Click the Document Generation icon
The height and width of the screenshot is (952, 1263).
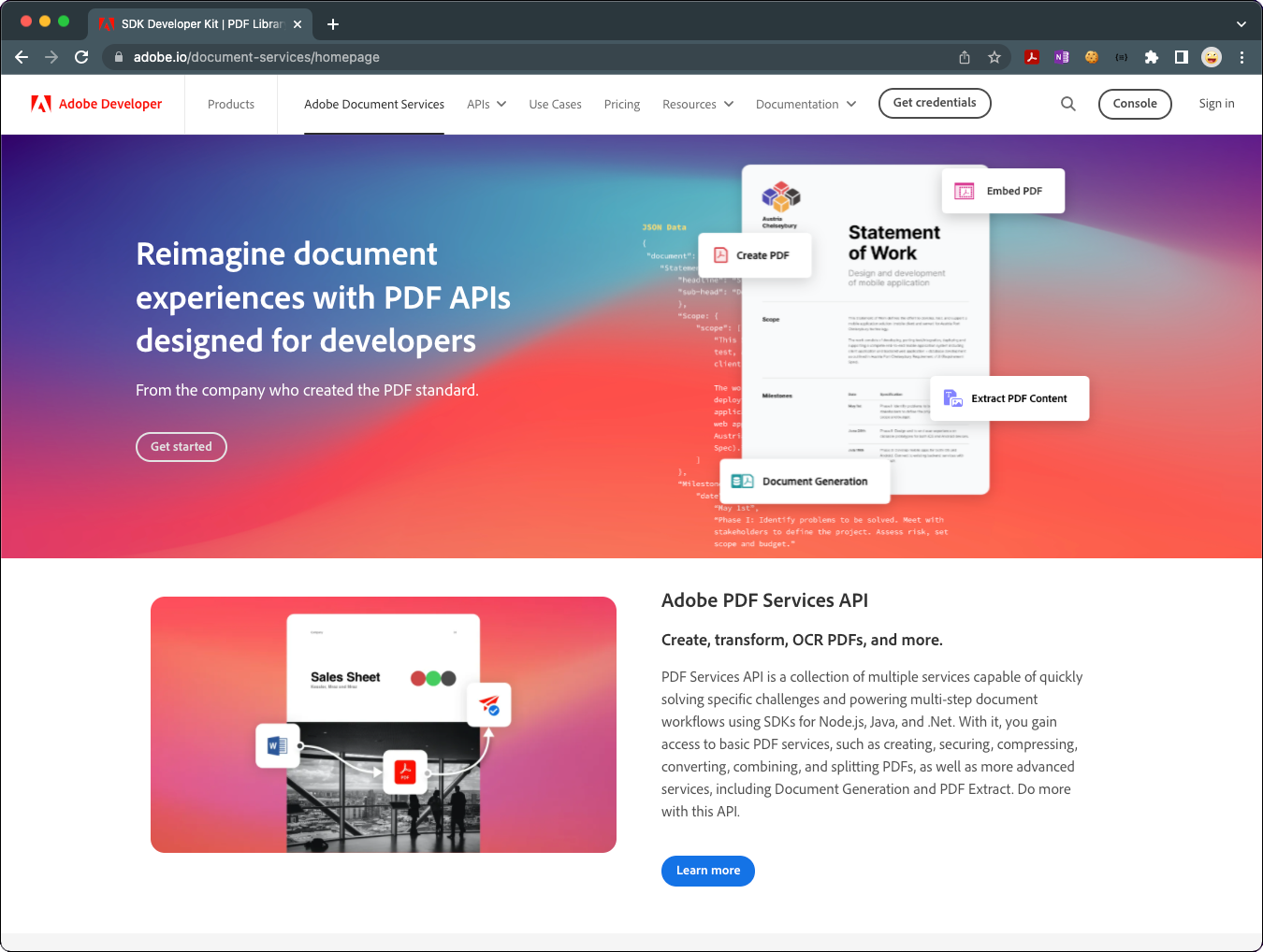[744, 481]
